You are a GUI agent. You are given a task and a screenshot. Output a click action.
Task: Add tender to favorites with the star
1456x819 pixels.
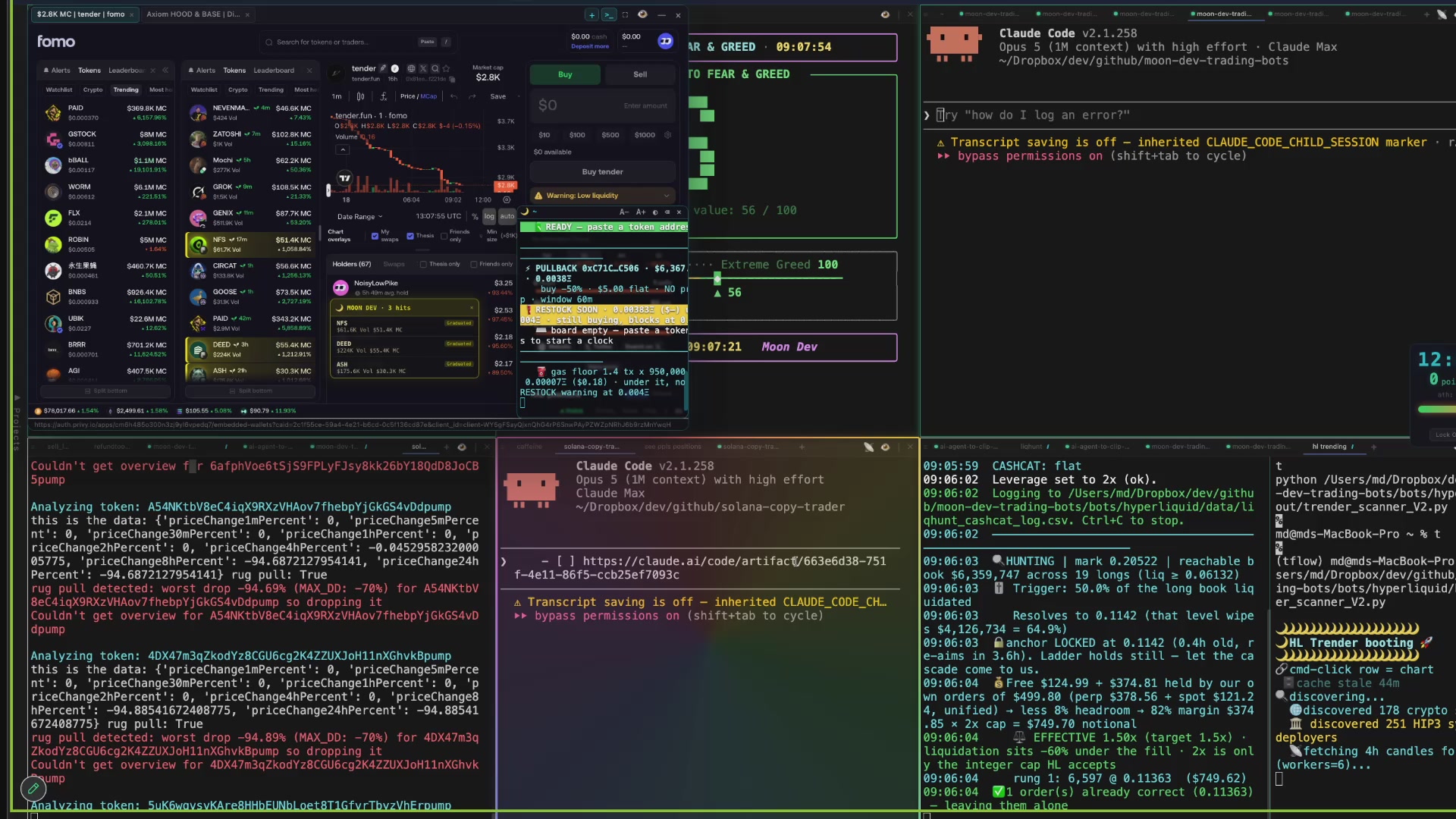pos(446,68)
